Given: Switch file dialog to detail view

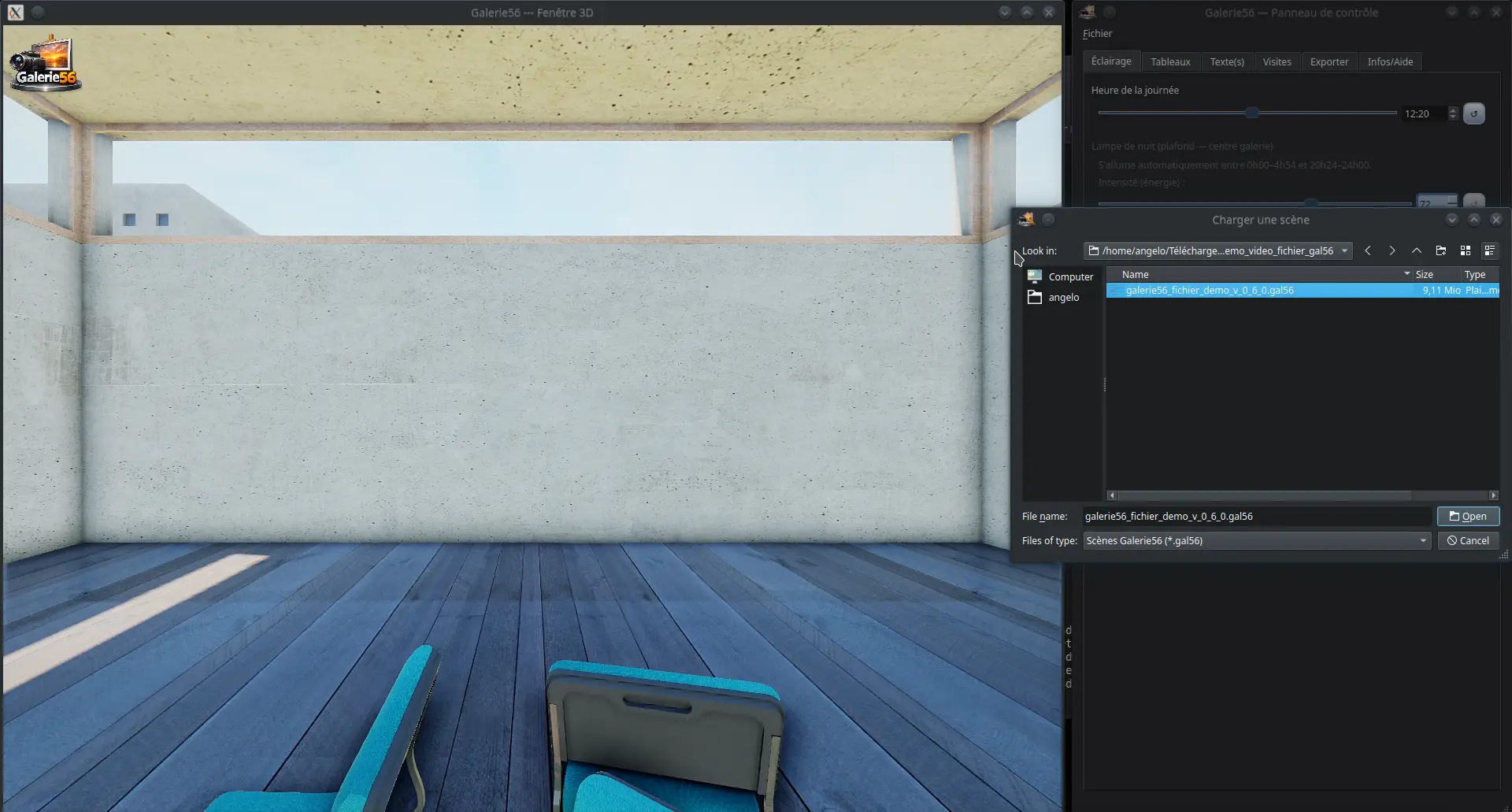Looking at the screenshot, I should (1489, 250).
